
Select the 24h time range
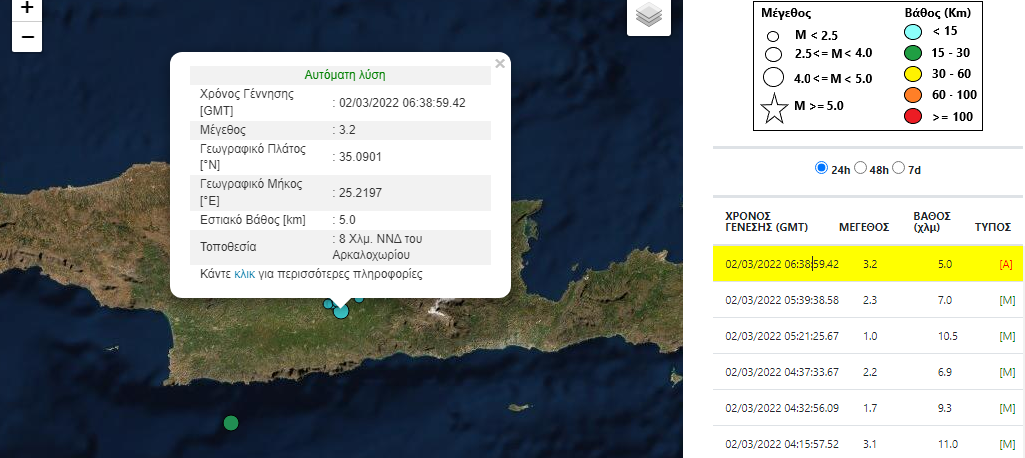click(x=822, y=168)
